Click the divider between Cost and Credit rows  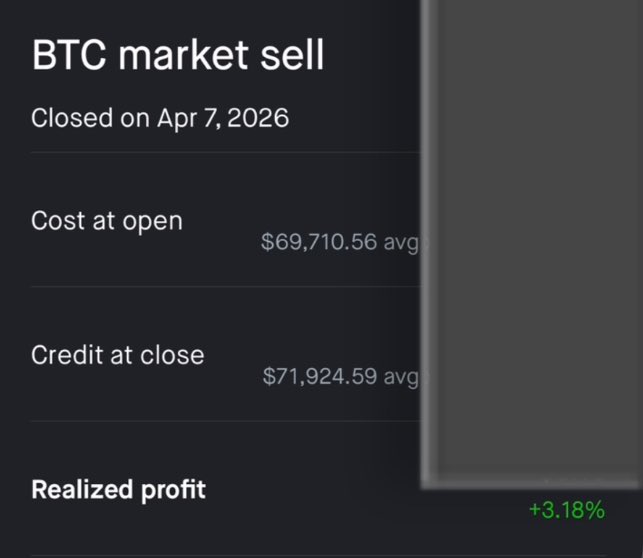(220, 287)
